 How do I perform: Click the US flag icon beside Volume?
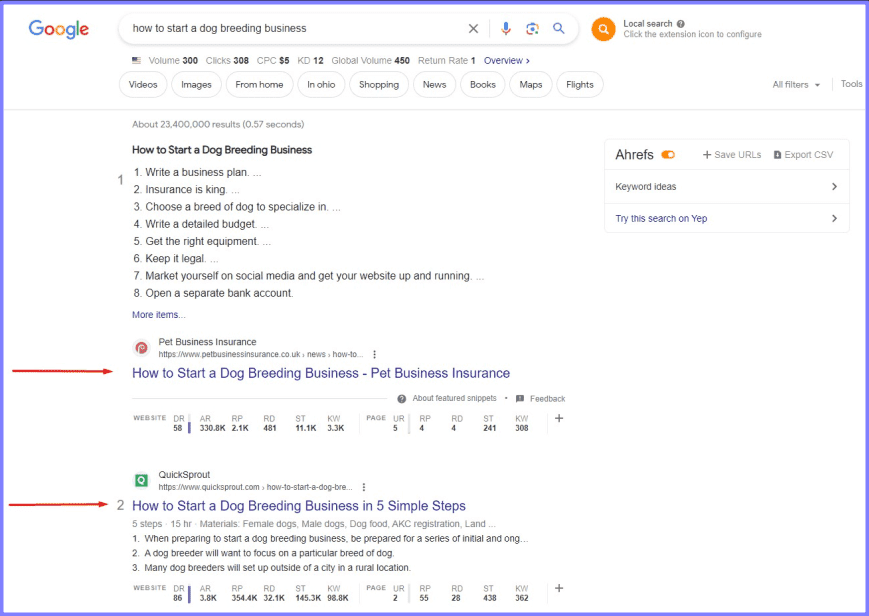tap(136, 60)
